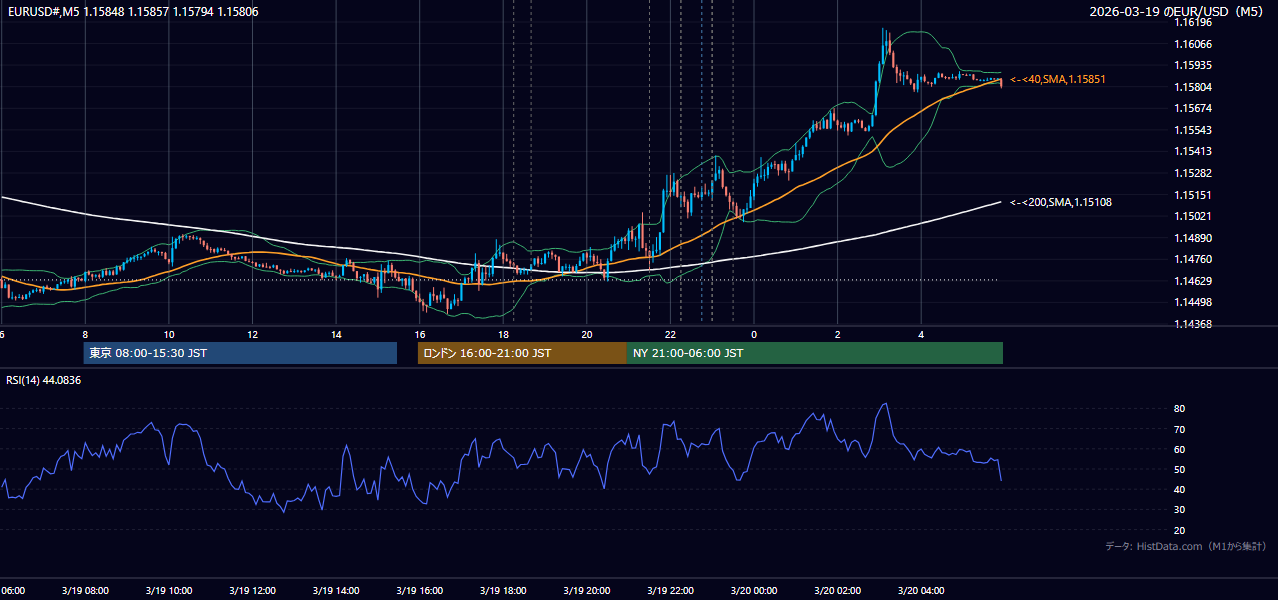Select the London 16:00-21:00 JST session bar

[522, 353]
